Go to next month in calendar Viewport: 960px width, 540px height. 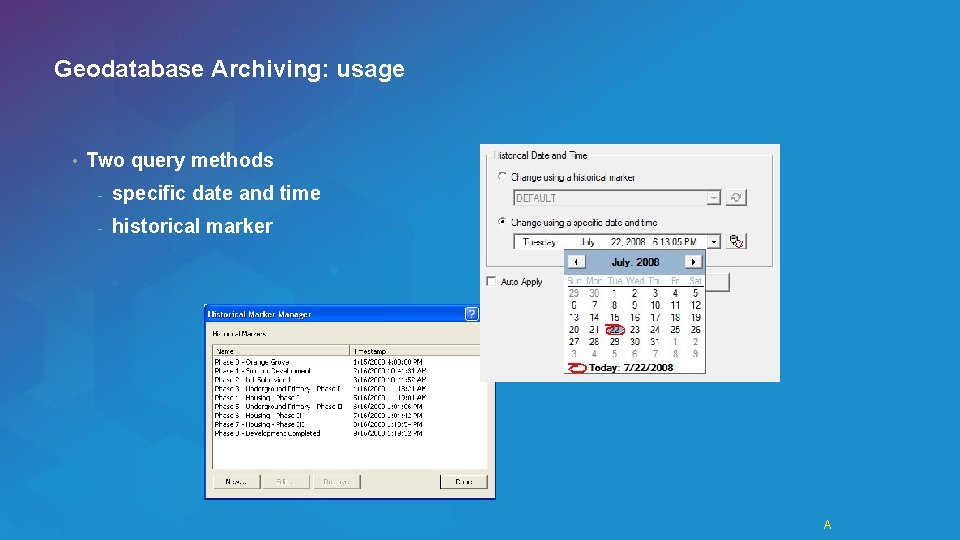[693, 261]
